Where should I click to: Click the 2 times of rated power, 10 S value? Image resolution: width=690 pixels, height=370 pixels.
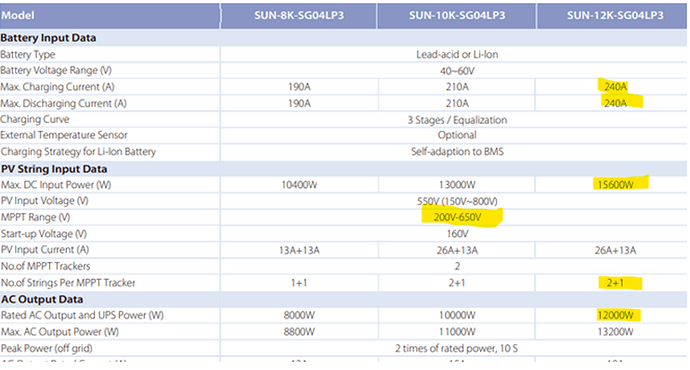456,348
